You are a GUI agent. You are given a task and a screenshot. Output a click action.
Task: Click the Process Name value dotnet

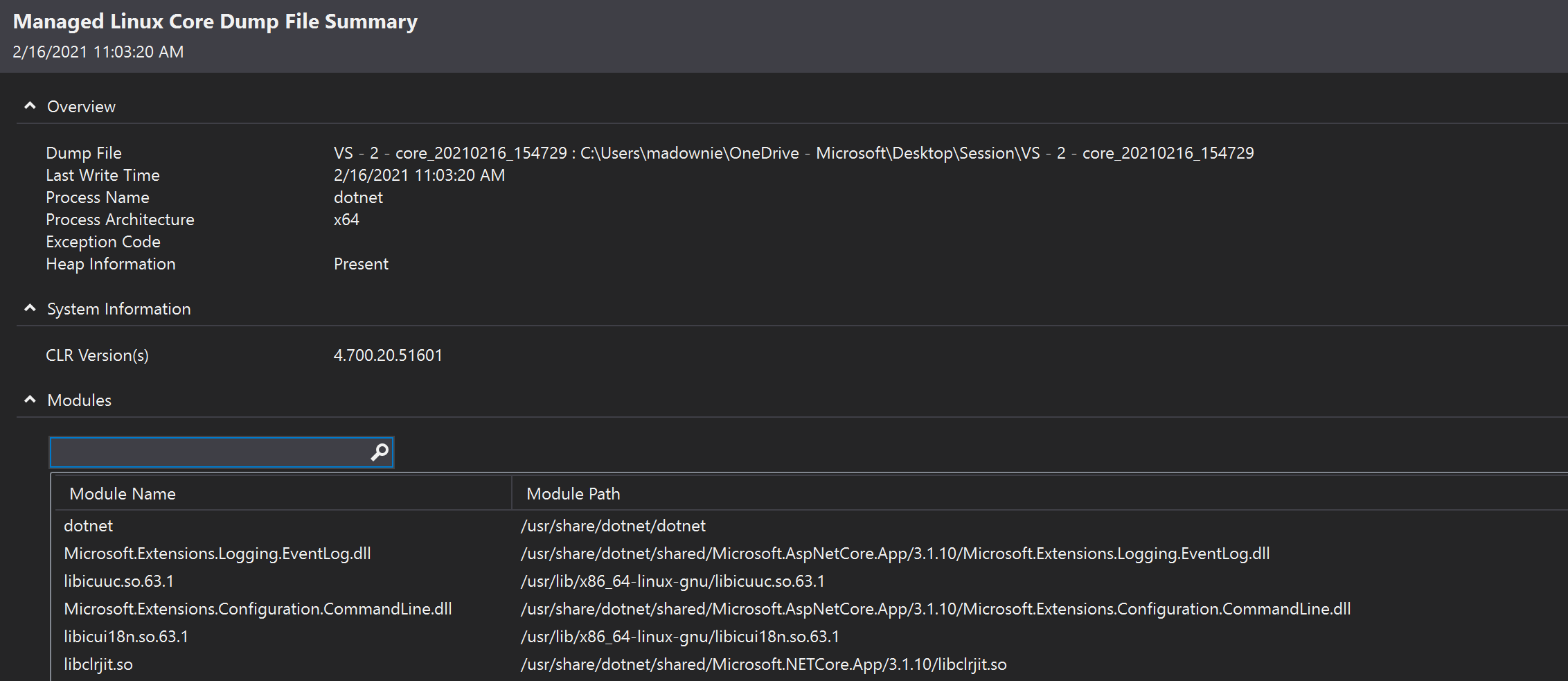(x=358, y=197)
